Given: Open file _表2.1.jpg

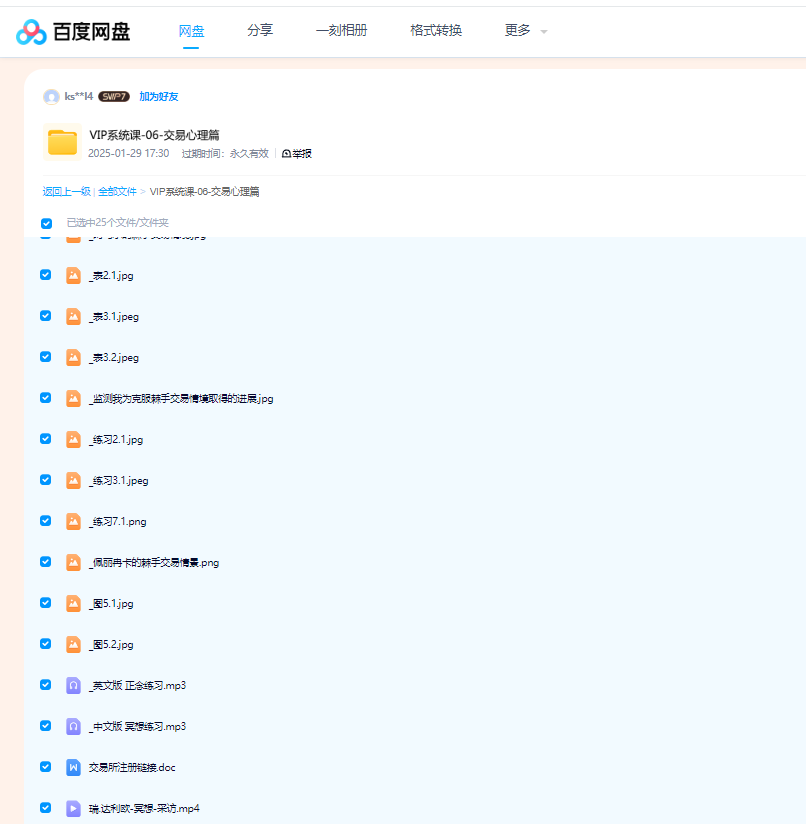Looking at the screenshot, I should tap(111, 275).
